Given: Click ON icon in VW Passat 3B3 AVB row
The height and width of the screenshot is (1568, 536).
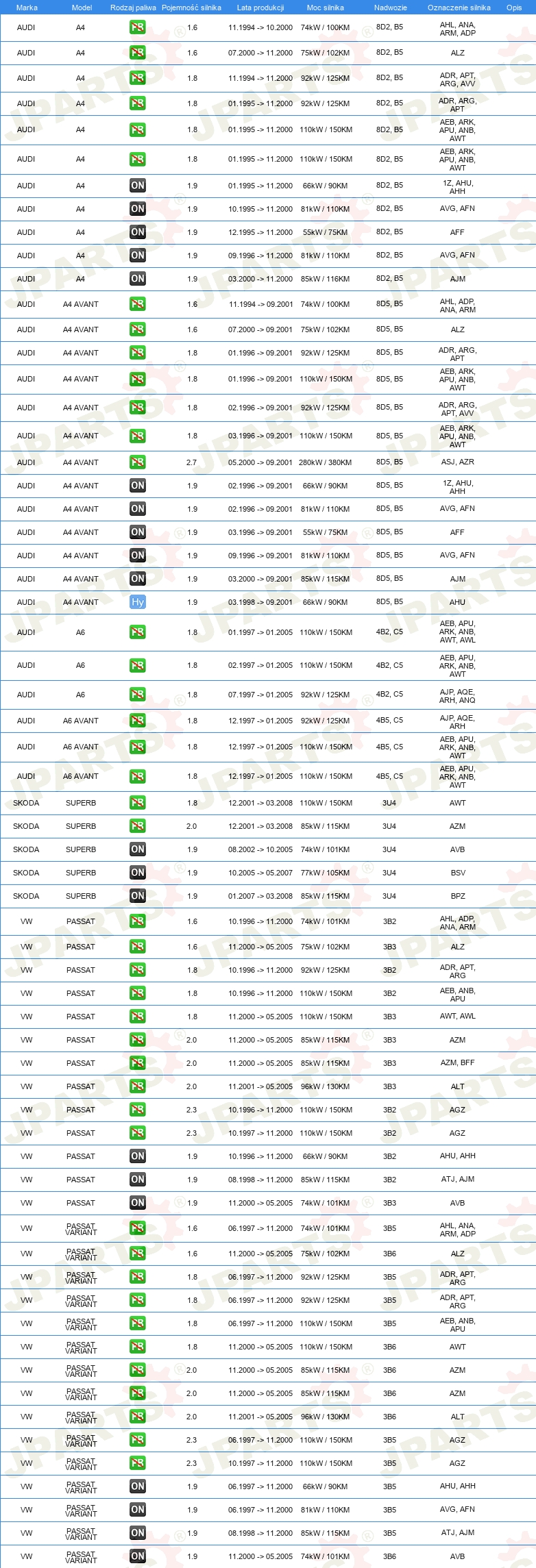Looking at the screenshot, I should (x=138, y=1203).
